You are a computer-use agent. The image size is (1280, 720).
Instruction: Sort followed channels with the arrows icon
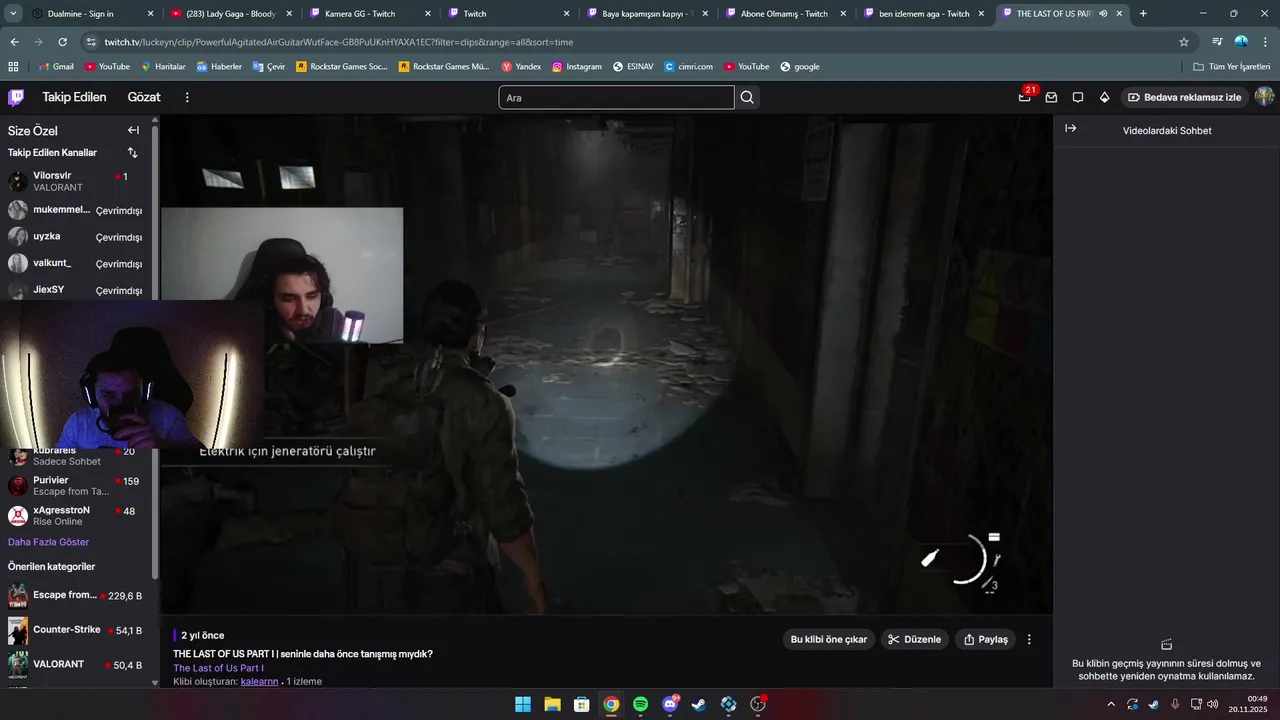pos(132,153)
